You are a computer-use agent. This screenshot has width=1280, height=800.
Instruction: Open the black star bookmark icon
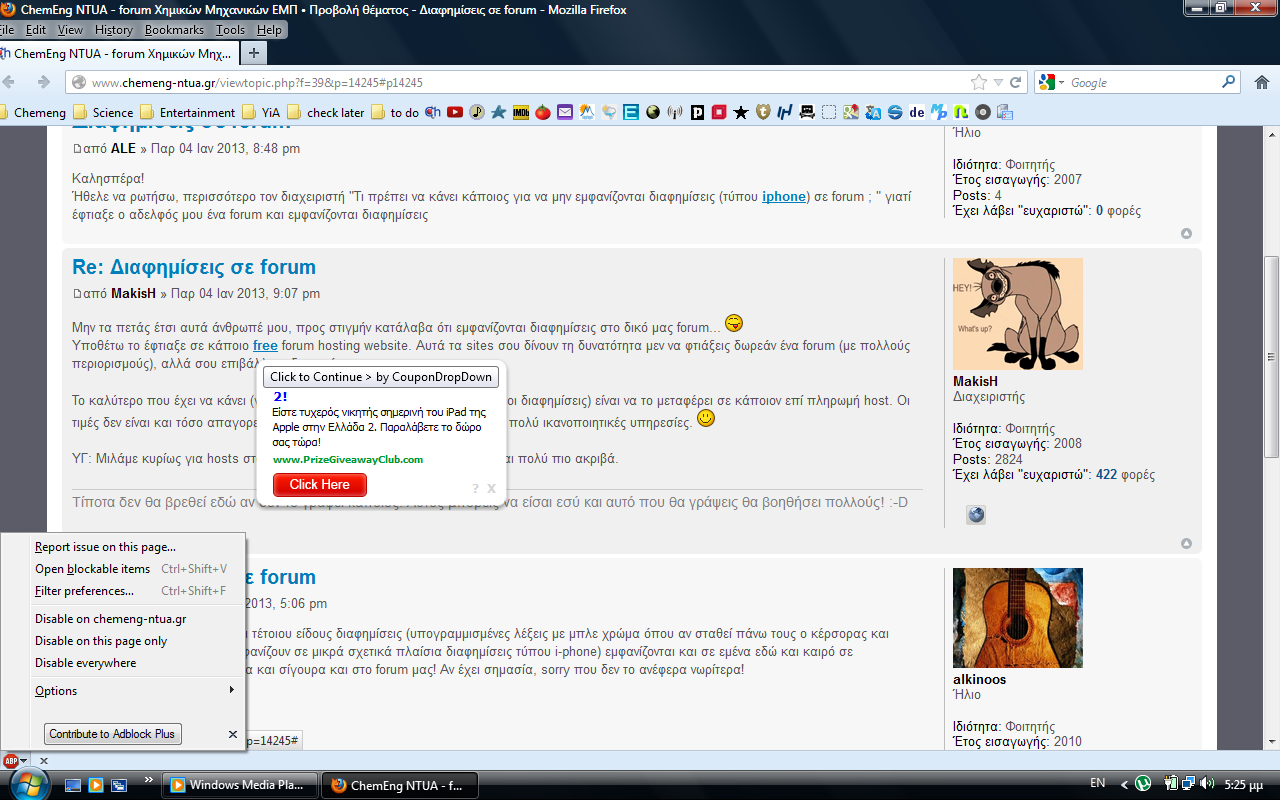pos(741,112)
